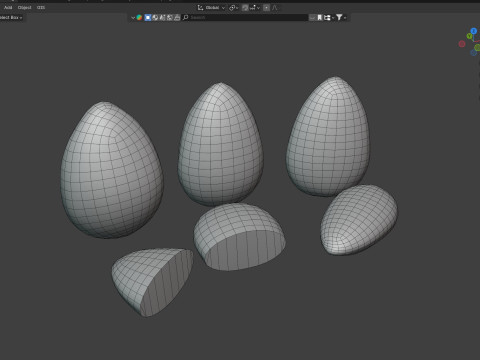Toggle the highlighted blue square filter icon

148,17
